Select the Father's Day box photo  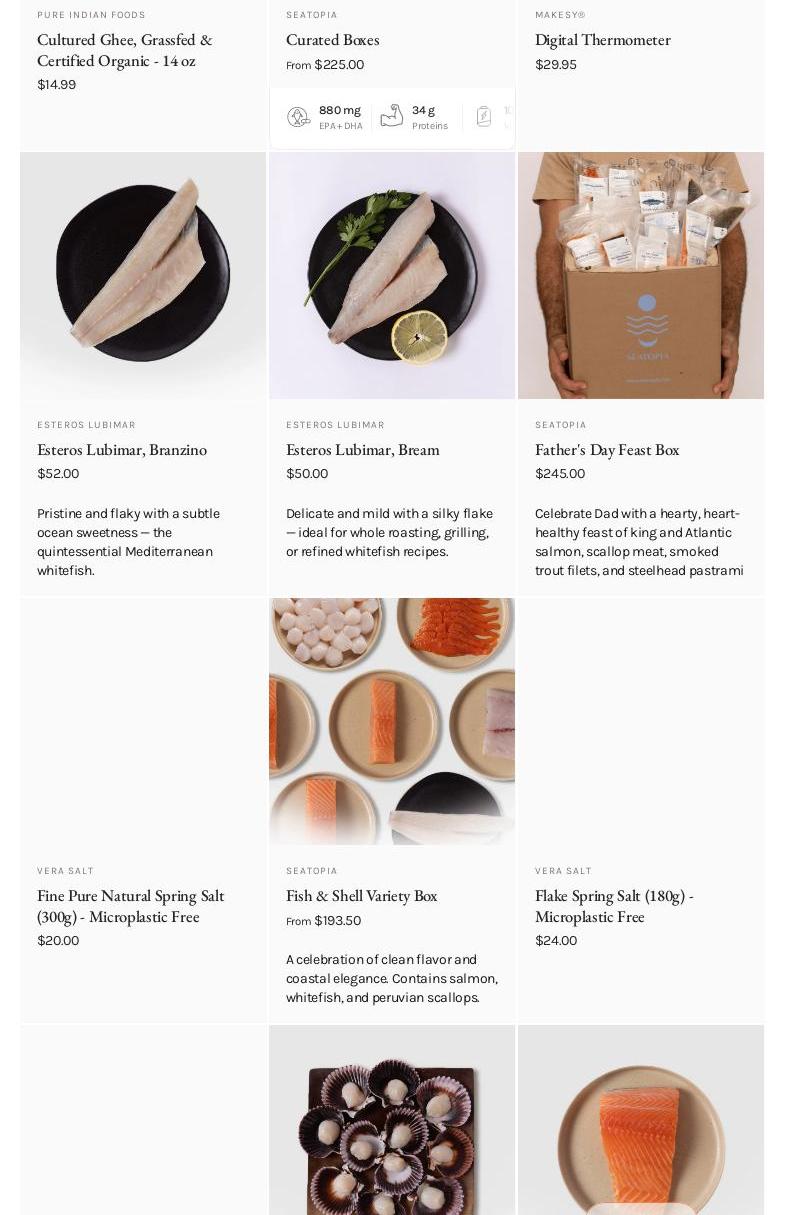point(641,275)
